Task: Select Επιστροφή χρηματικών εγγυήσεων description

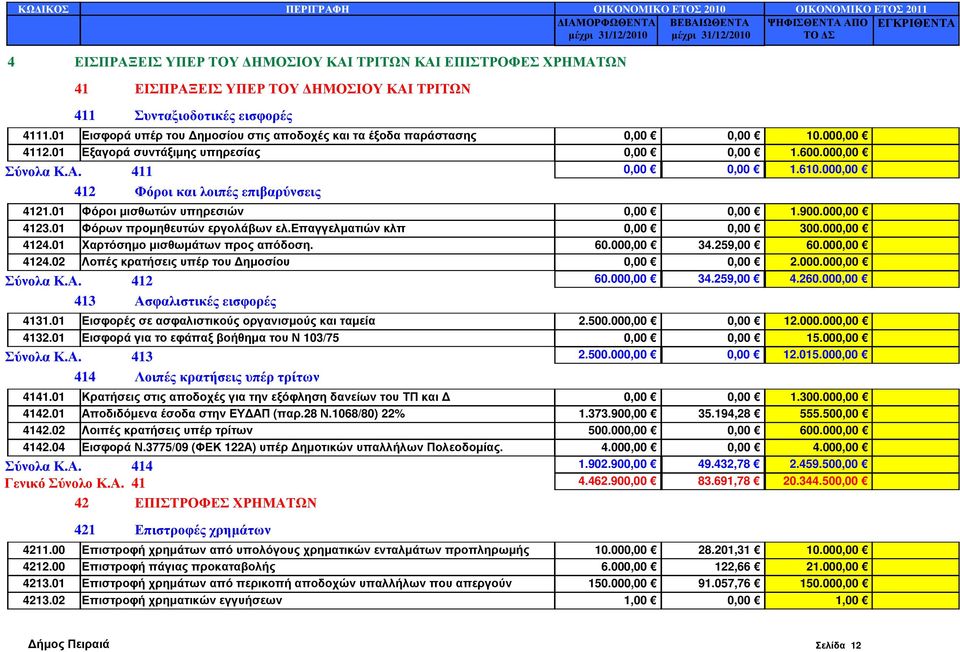Action: point(182,601)
